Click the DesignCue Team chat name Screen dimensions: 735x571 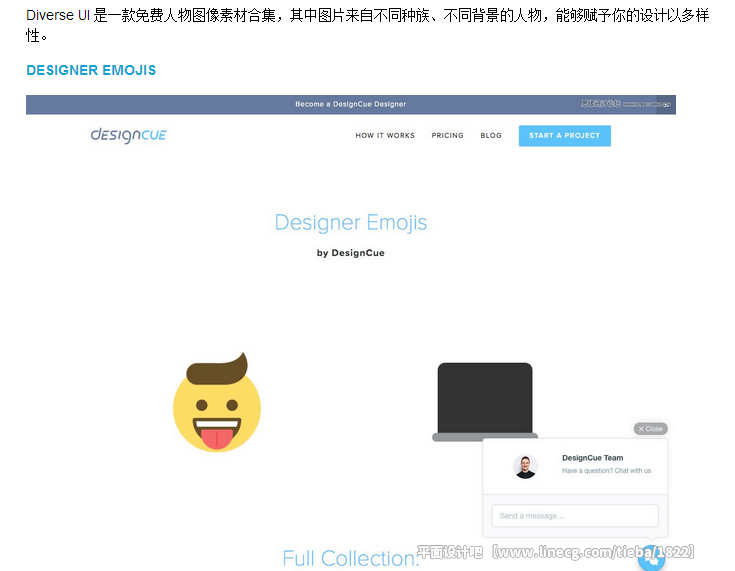coord(592,458)
